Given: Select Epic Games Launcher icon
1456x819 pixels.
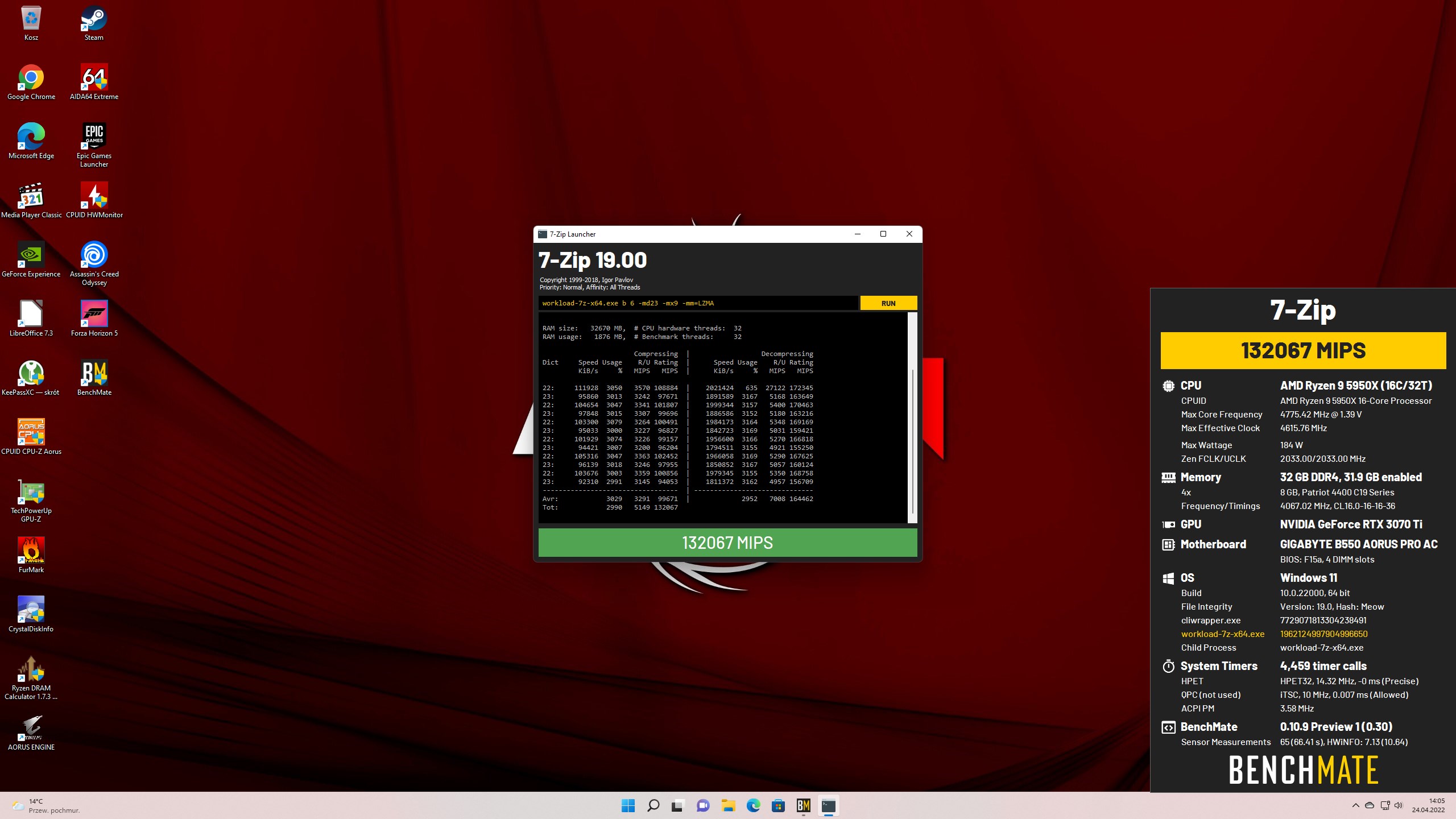Looking at the screenshot, I should tap(94, 146).
